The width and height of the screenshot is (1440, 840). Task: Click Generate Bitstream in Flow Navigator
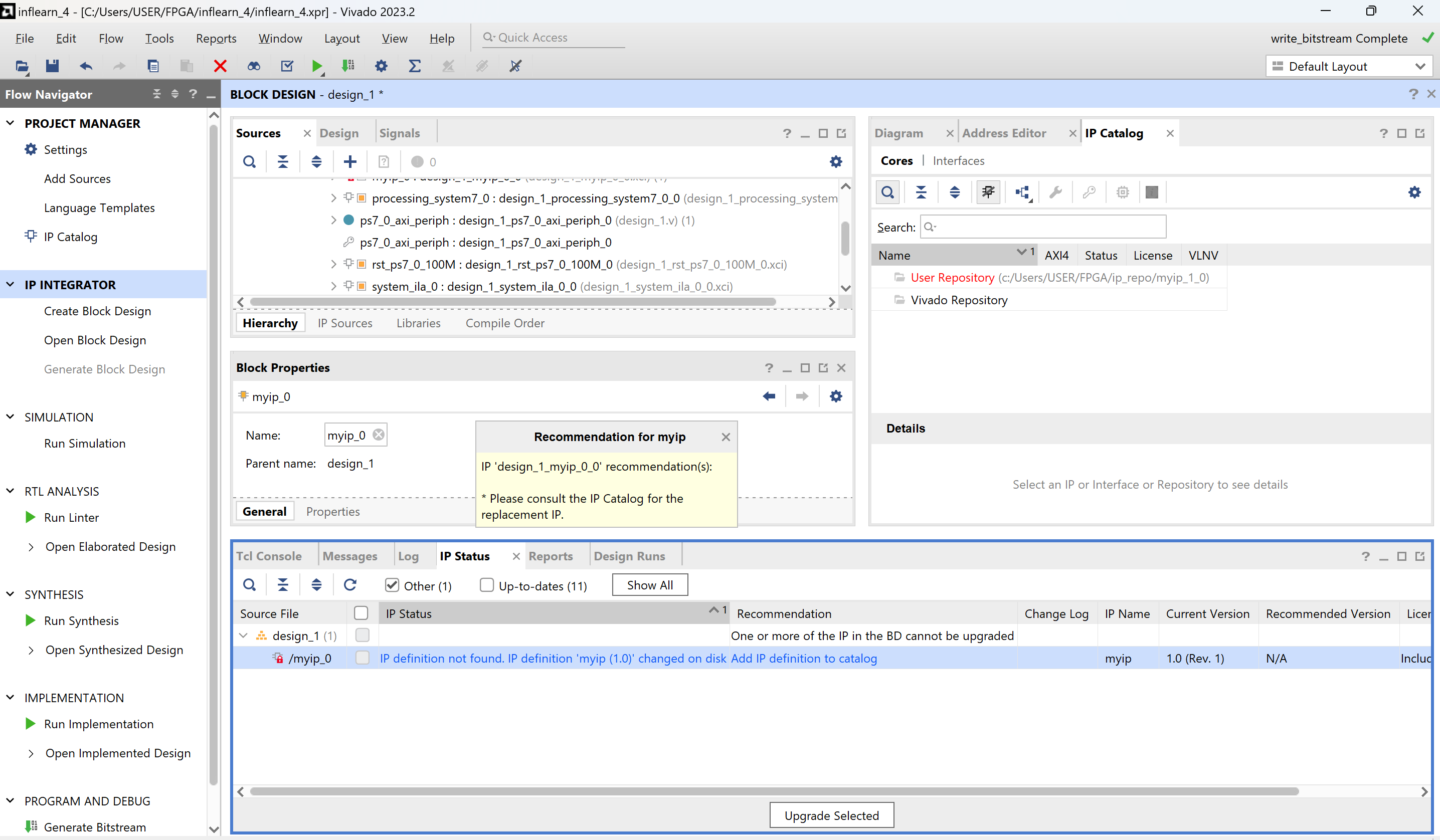click(95, 827)
